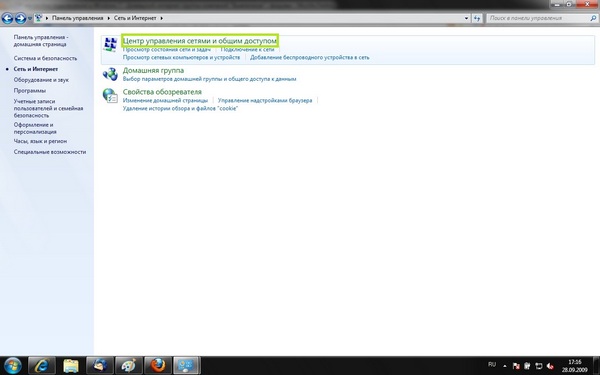This screenshot has height=375, width=600.
Task: Click the RU language indicator in the tray
Action: 492,364
